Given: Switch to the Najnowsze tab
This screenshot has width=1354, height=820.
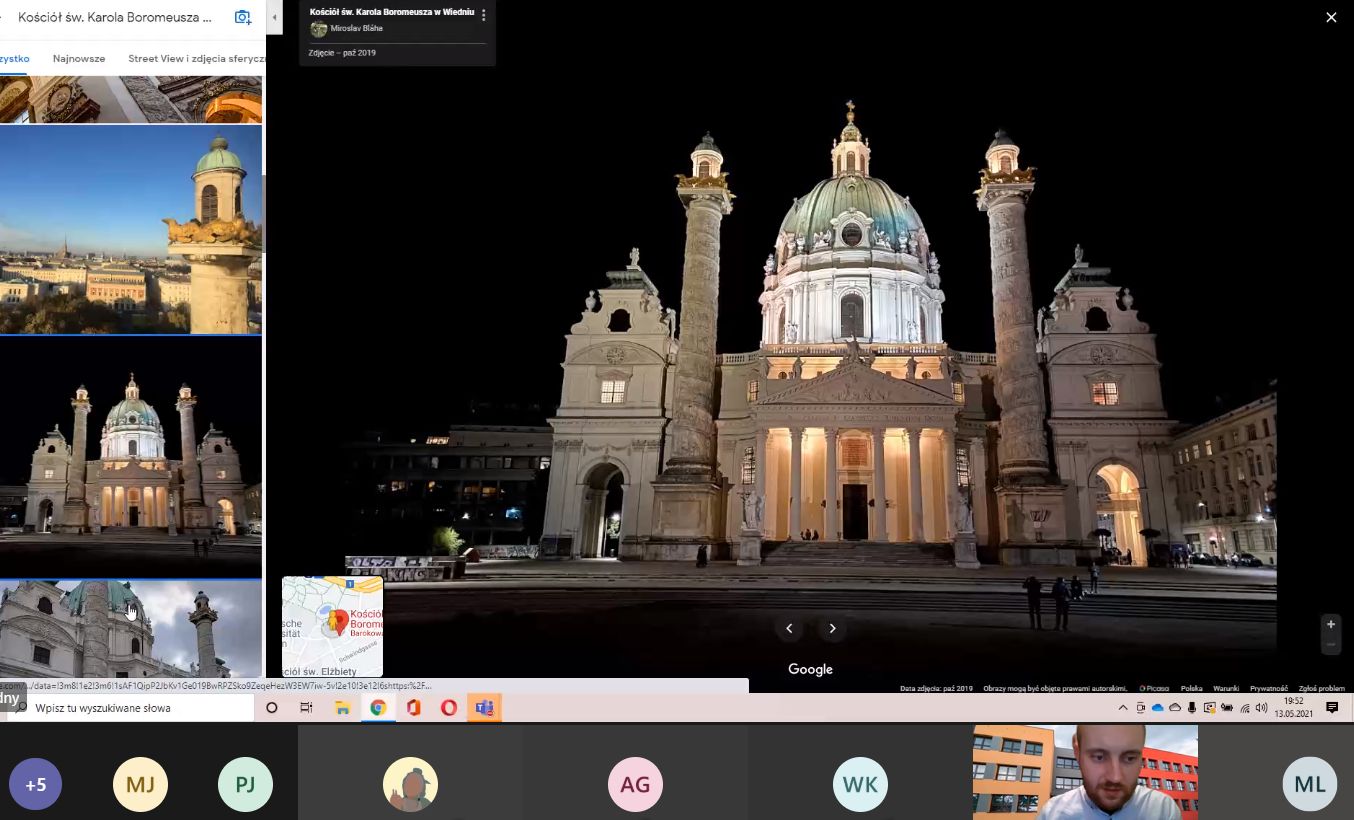Looking at the screenshot, I should (79, 58).
